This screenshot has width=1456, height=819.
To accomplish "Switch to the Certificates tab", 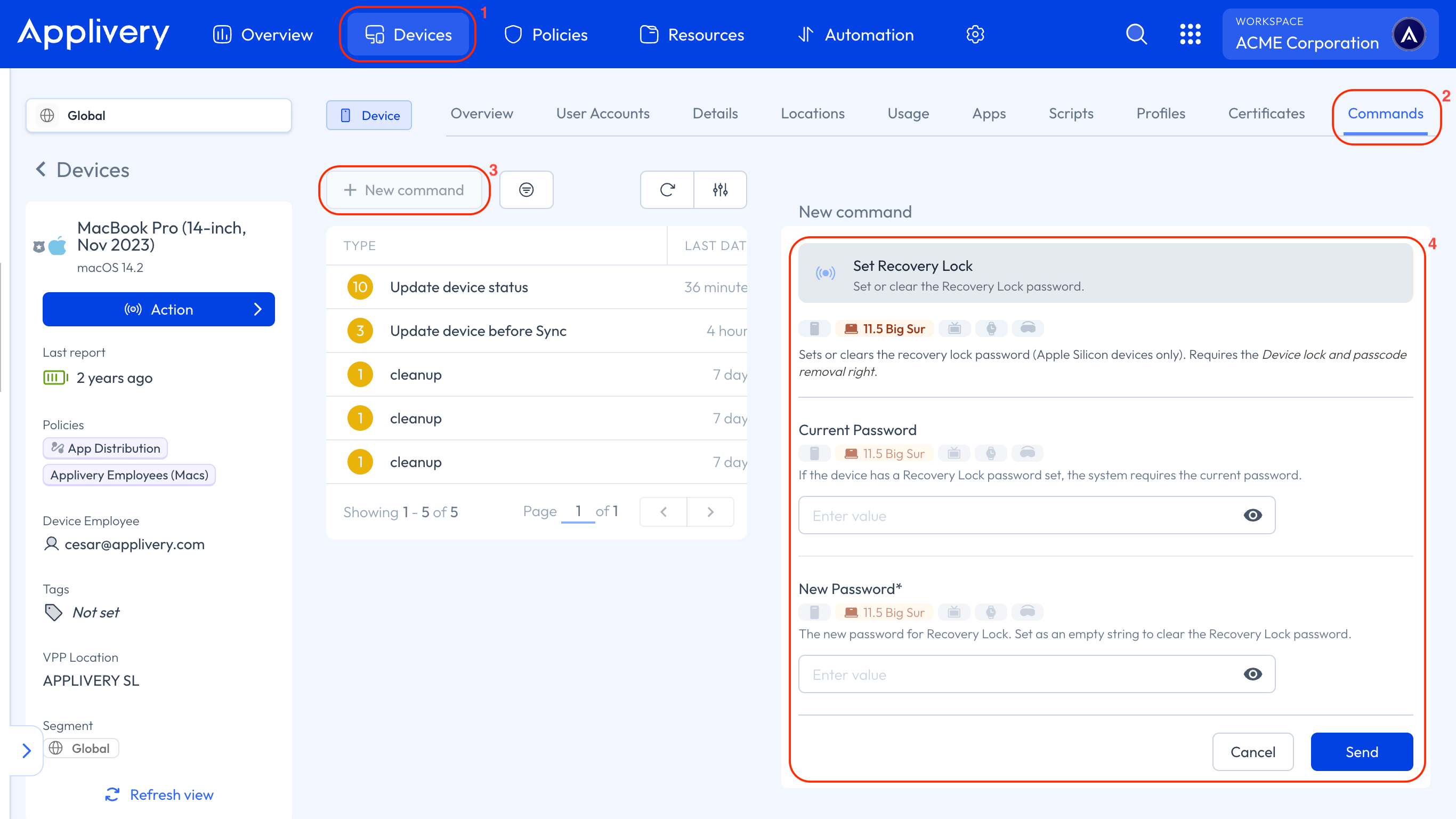I will tap(1266, 114).
